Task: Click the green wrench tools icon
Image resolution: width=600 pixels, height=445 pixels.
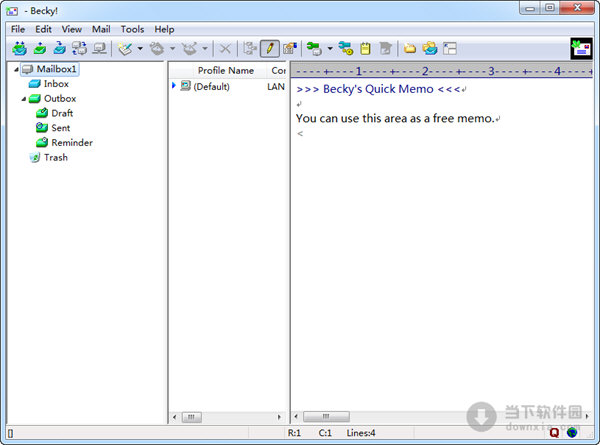Action: (314, 49)
